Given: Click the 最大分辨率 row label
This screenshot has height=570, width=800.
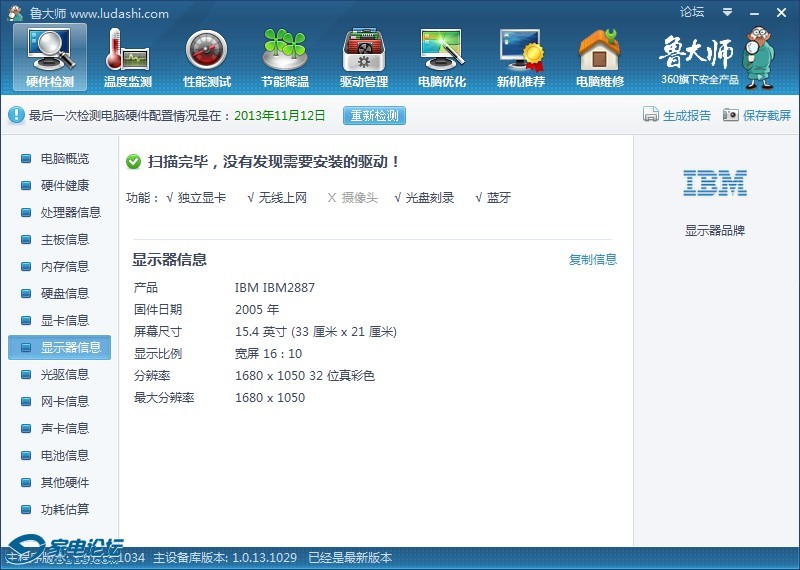Looking at the screenshot, I should click(164, 398).
